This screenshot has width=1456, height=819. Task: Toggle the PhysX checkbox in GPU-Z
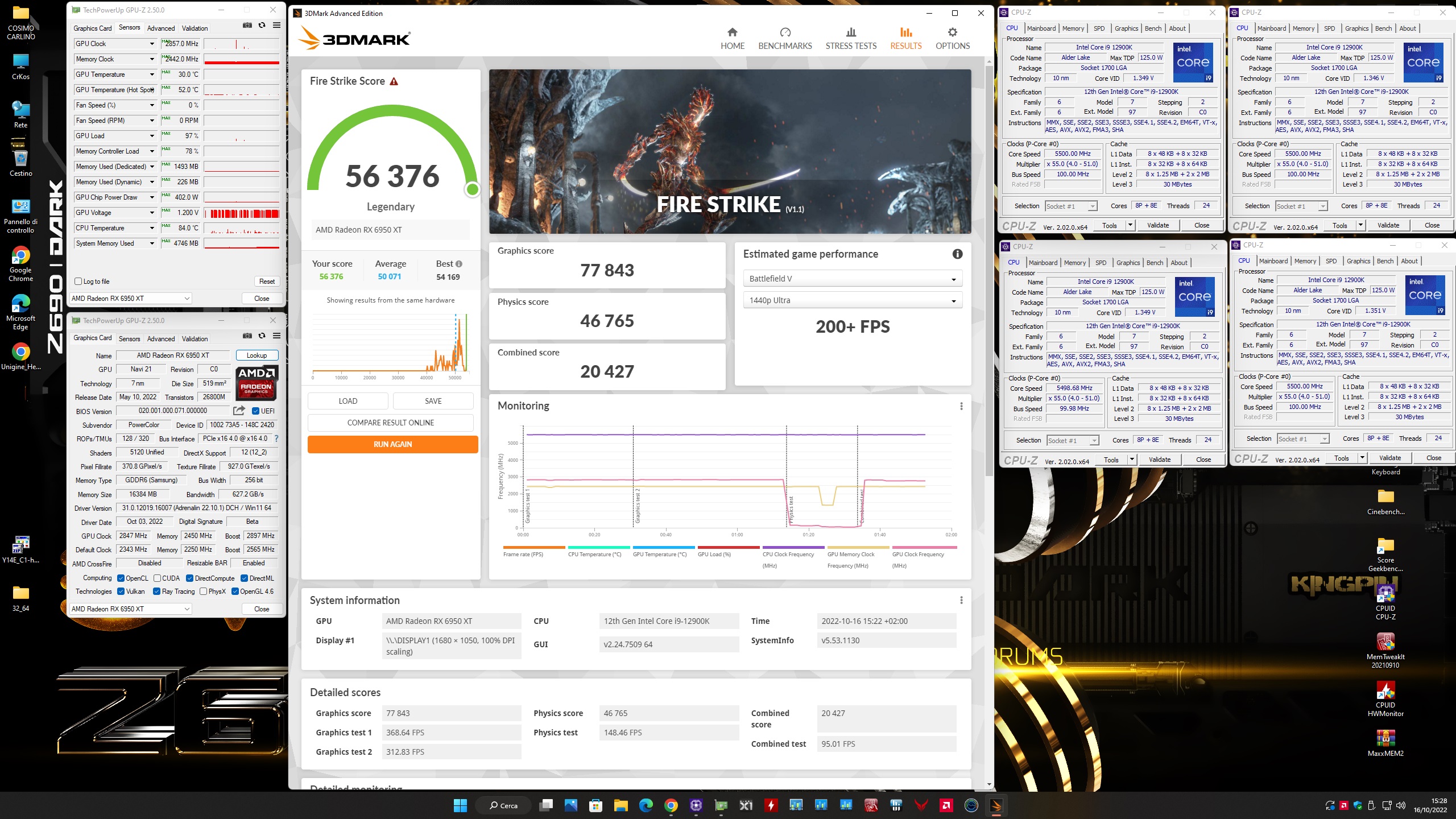click(x=203, y=591)
